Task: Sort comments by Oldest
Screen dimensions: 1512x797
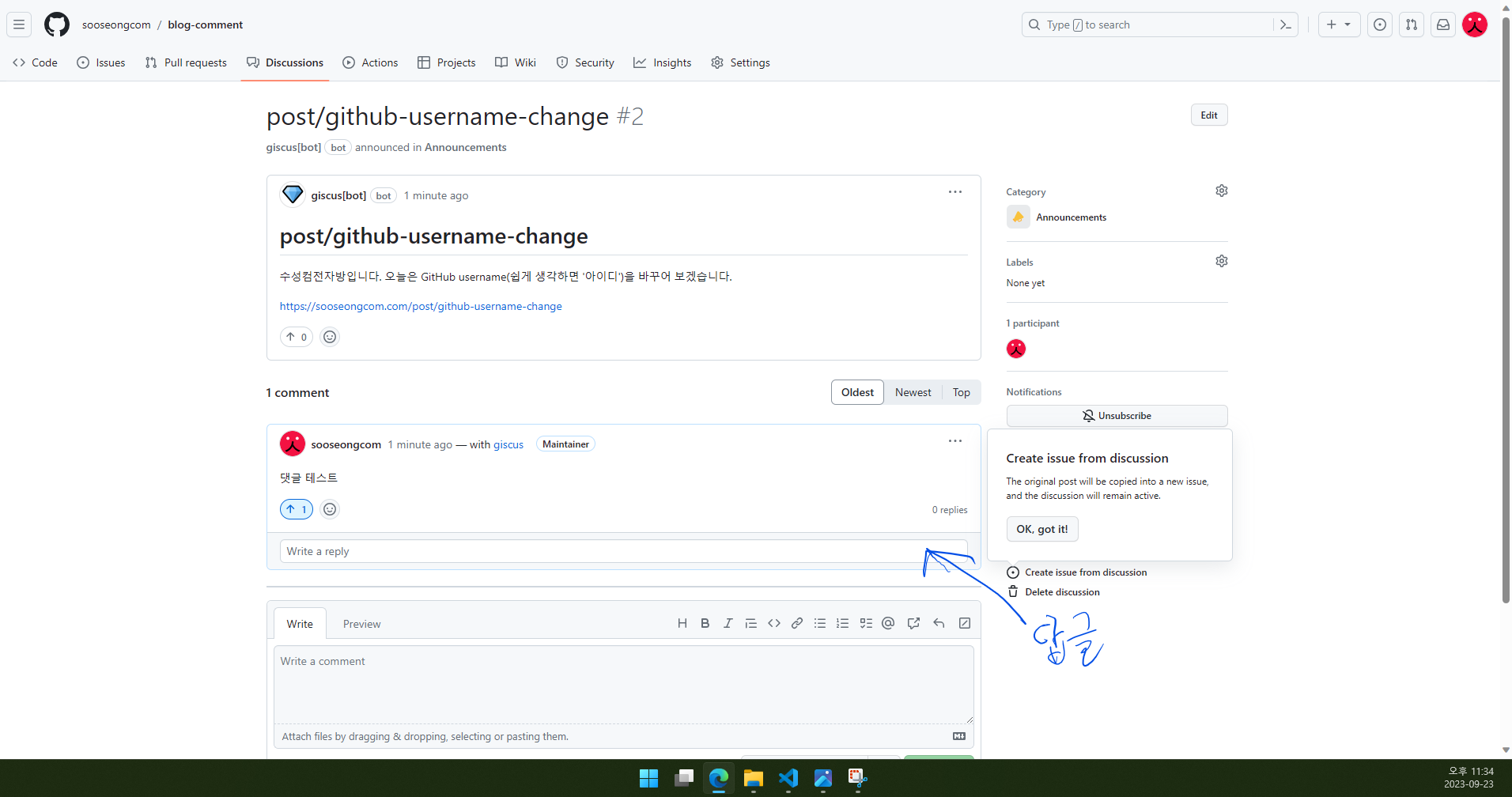Action: 857,392
